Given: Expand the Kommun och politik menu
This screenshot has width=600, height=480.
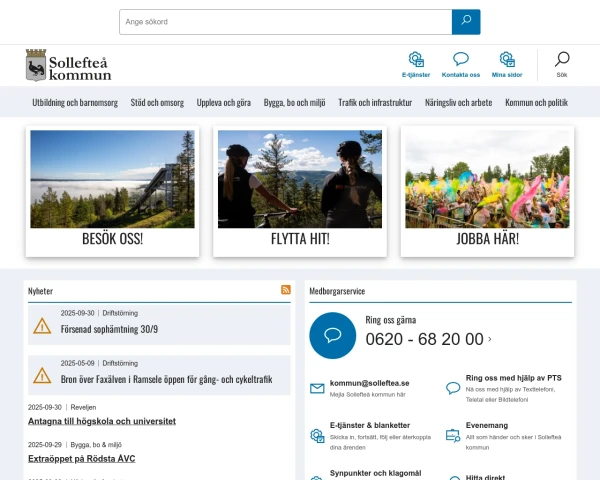Looking at the screenshot, I should (x=536, y=103).
